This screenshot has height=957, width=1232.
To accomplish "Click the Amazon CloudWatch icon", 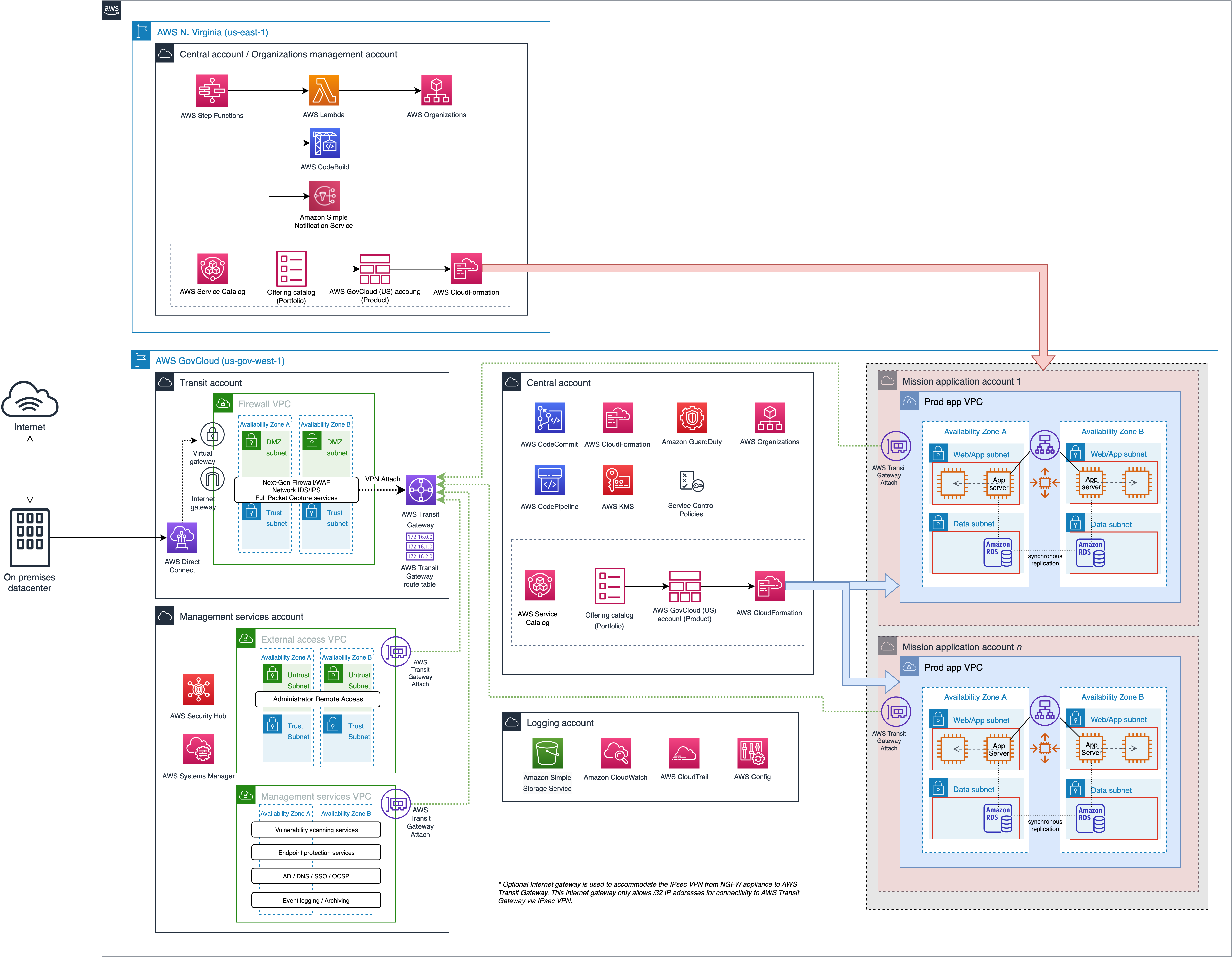I will click(615, 753).
